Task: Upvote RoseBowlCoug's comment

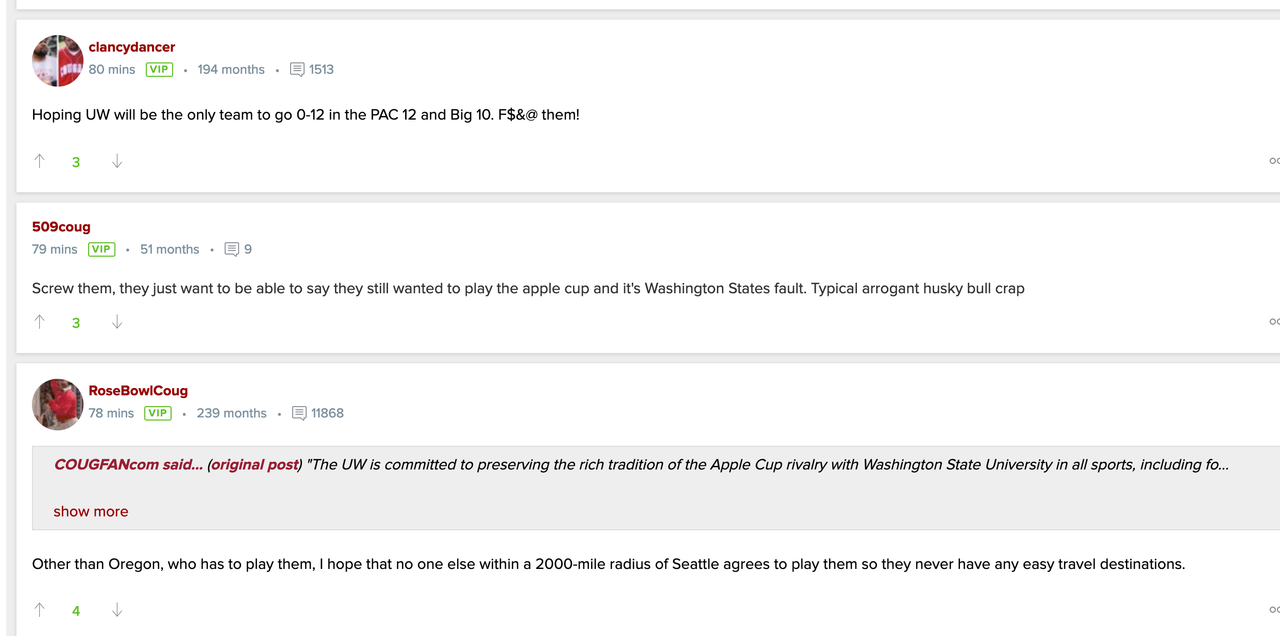Action: point(39,609)
